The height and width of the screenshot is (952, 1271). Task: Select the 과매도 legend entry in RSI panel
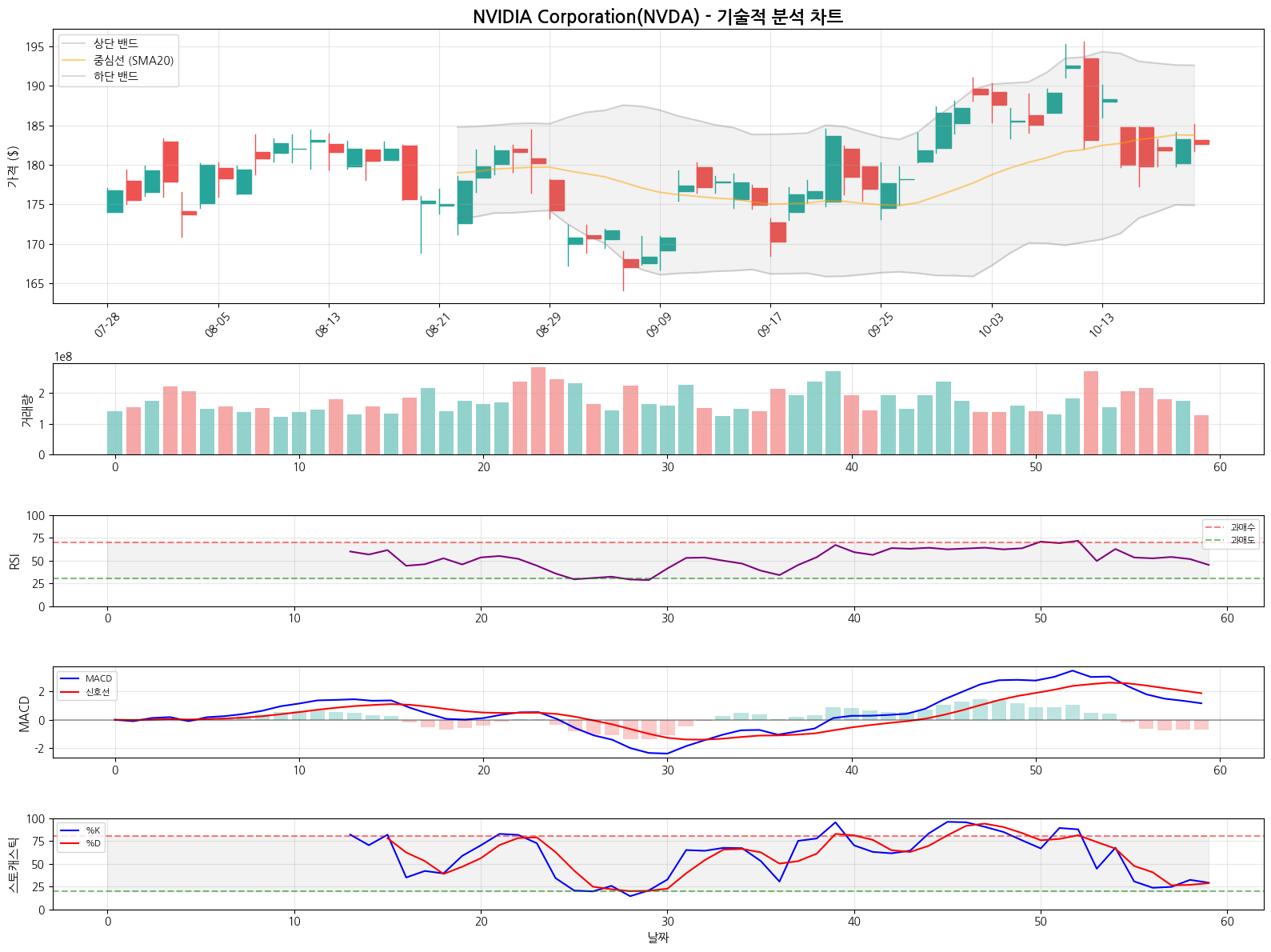click(1242, 540)
